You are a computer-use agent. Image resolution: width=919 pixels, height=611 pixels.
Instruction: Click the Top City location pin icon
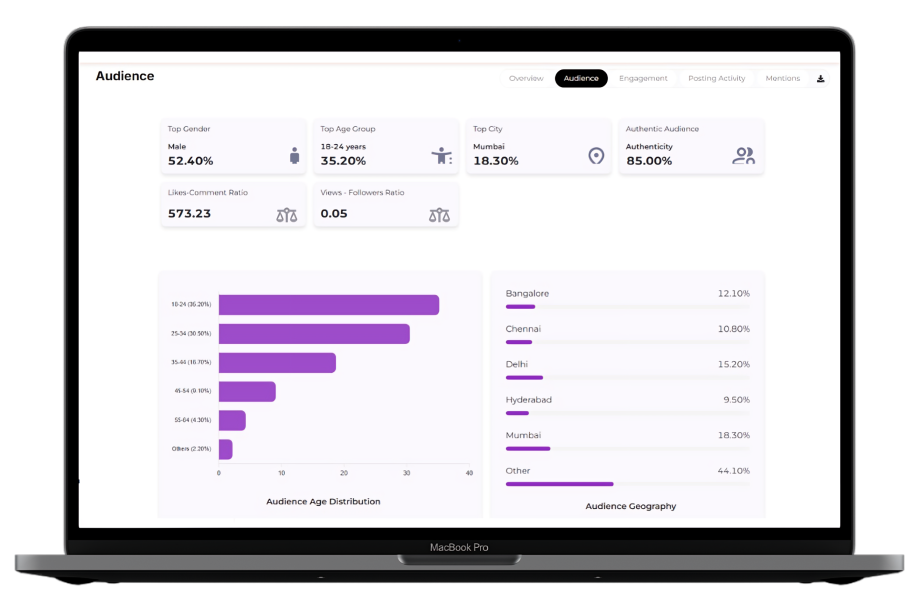(x=596, y=156)
